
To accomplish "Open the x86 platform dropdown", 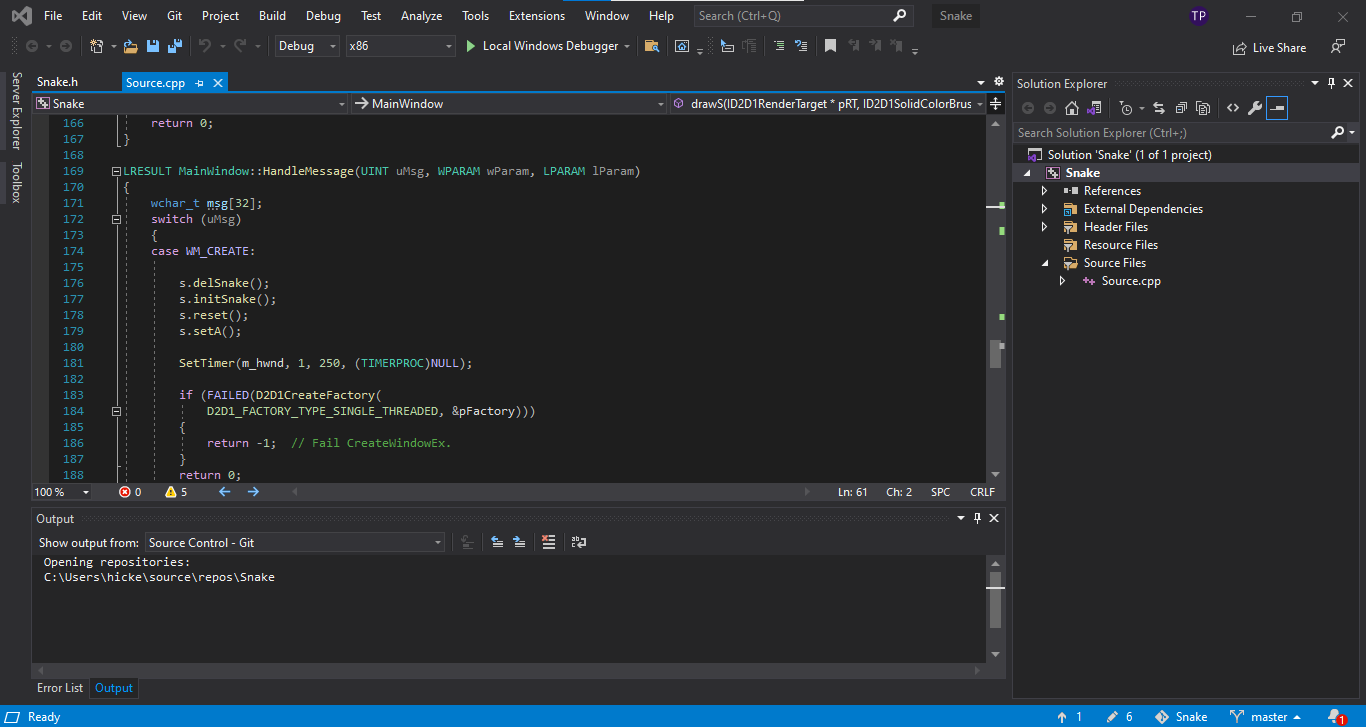I will (400, 46).
